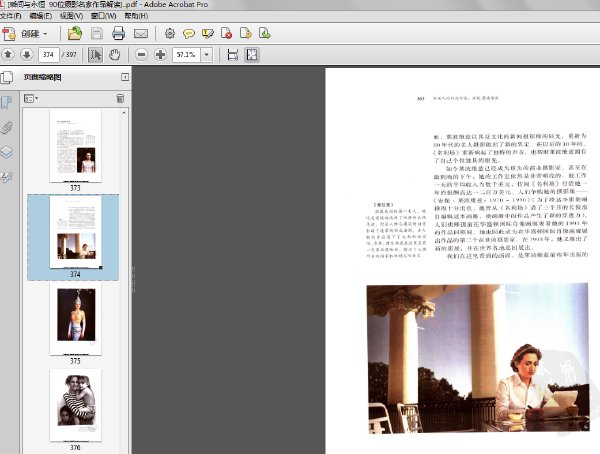
Task: Select the highlight text tool
Action: [x=207, y=34]
